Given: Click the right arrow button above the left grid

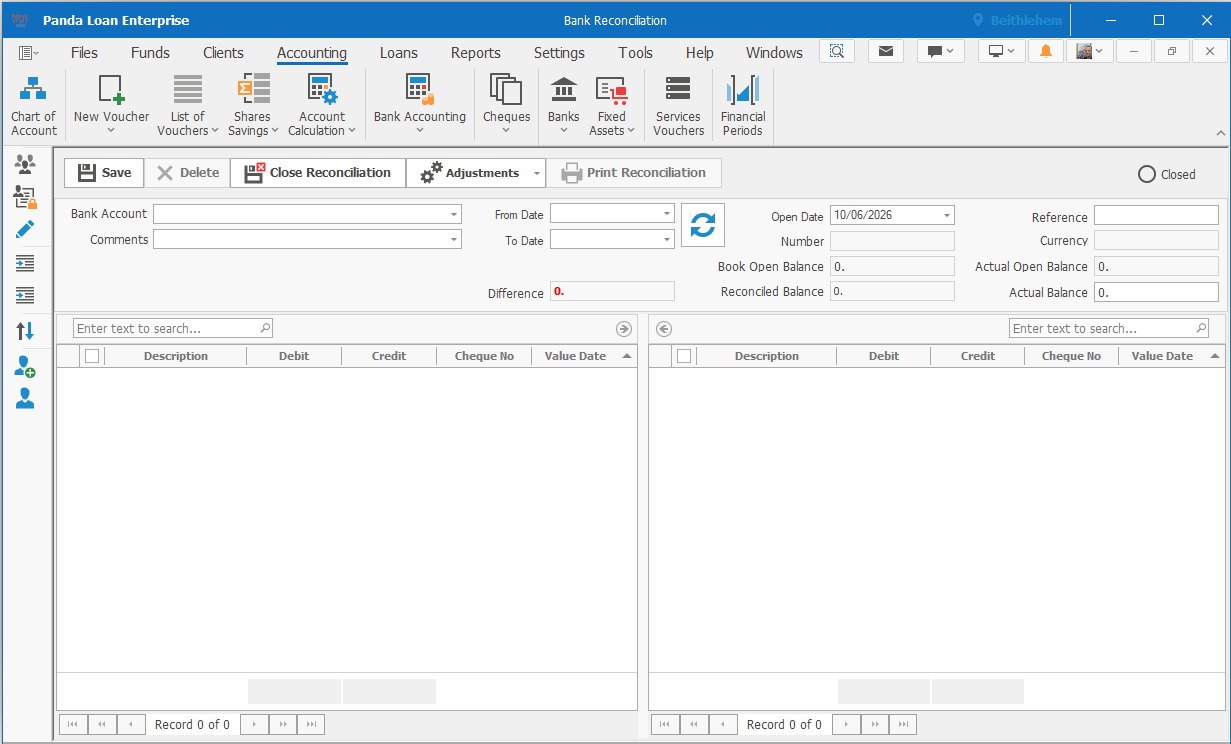Looking at the screenshot, I should tap(624, 329).
